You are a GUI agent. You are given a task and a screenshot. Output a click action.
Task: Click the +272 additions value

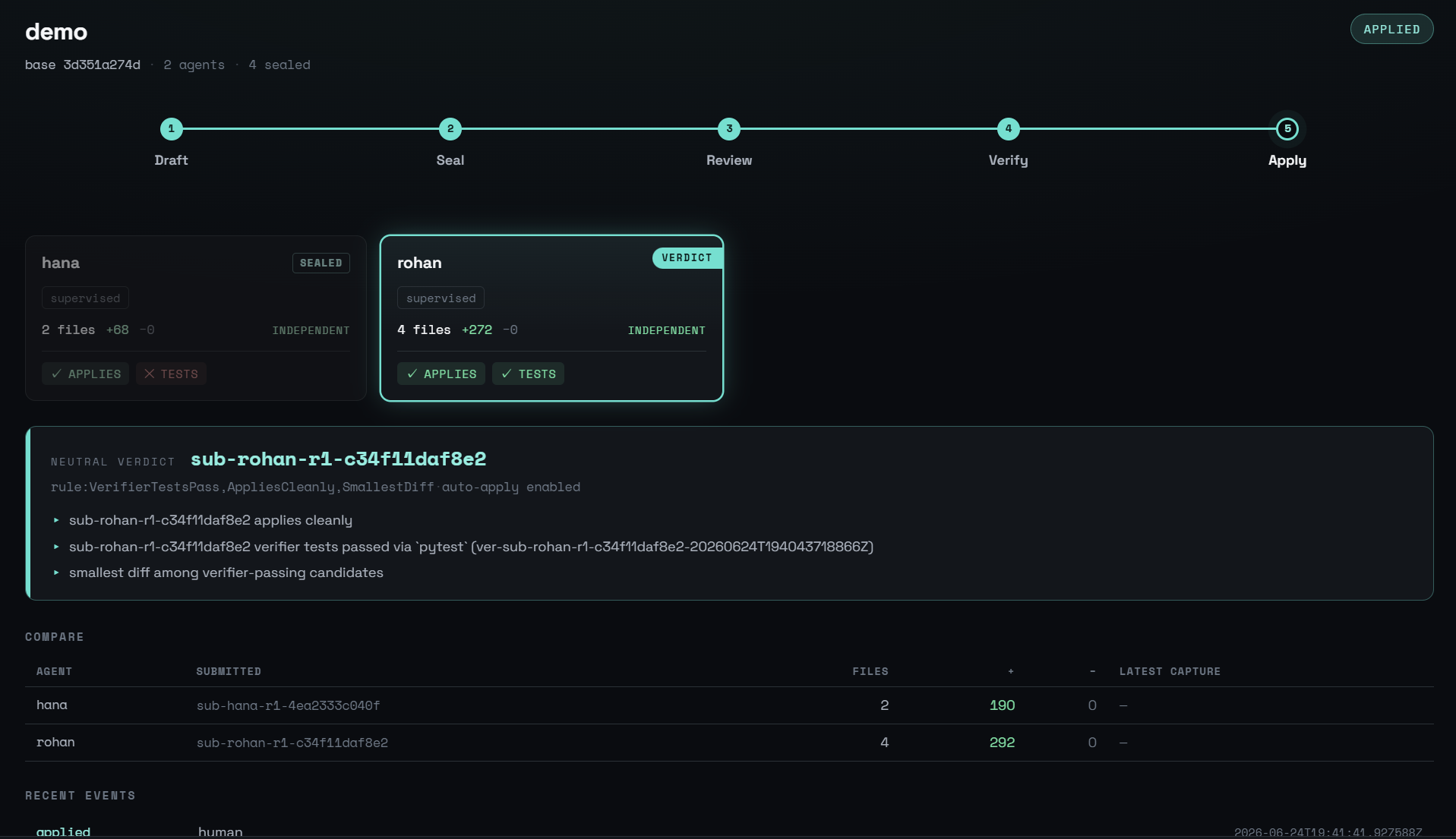(x=477, y=330)
